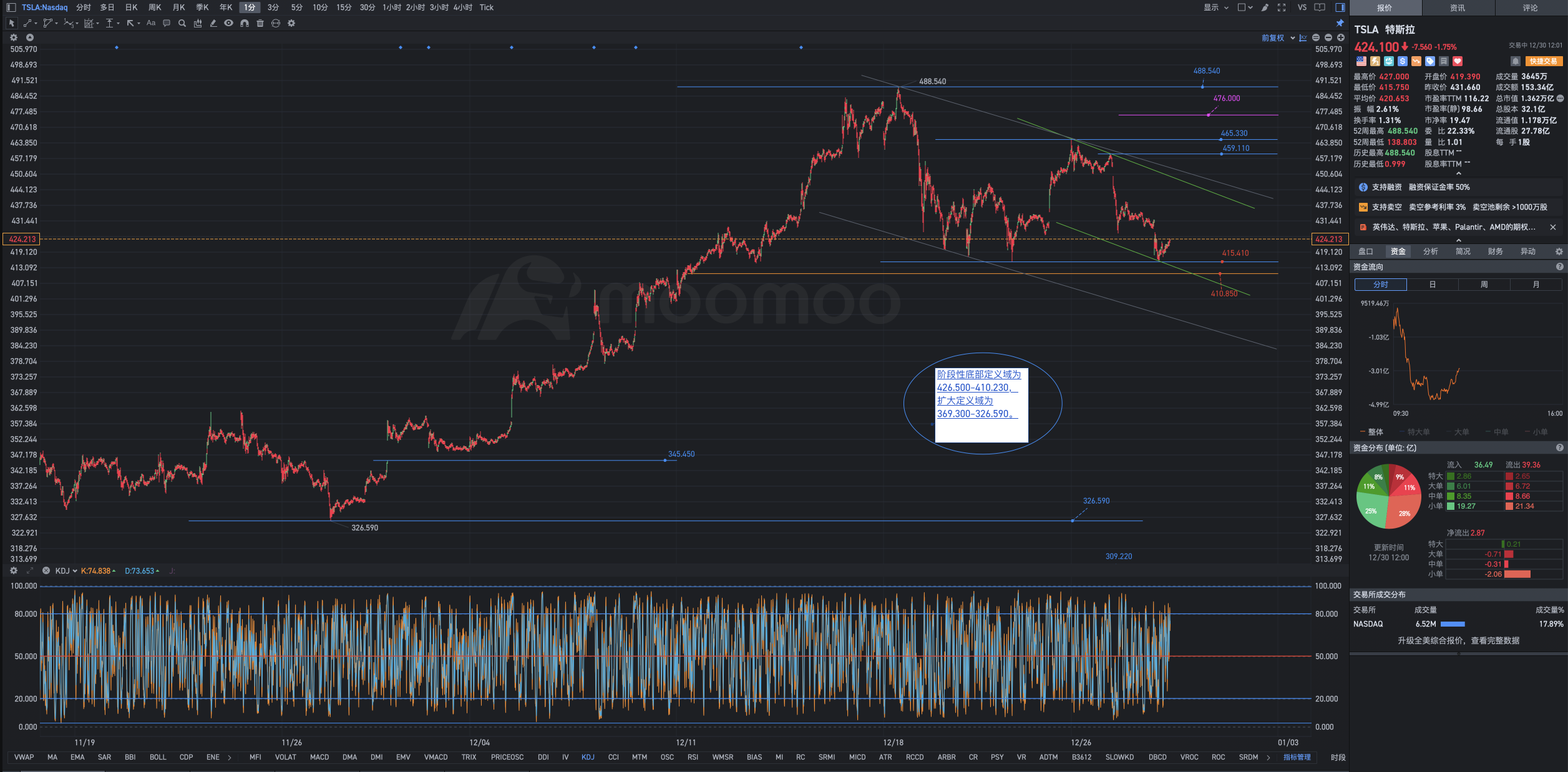
Task: Expand trend line tool options arrow
Action: [x=36, y=24]
